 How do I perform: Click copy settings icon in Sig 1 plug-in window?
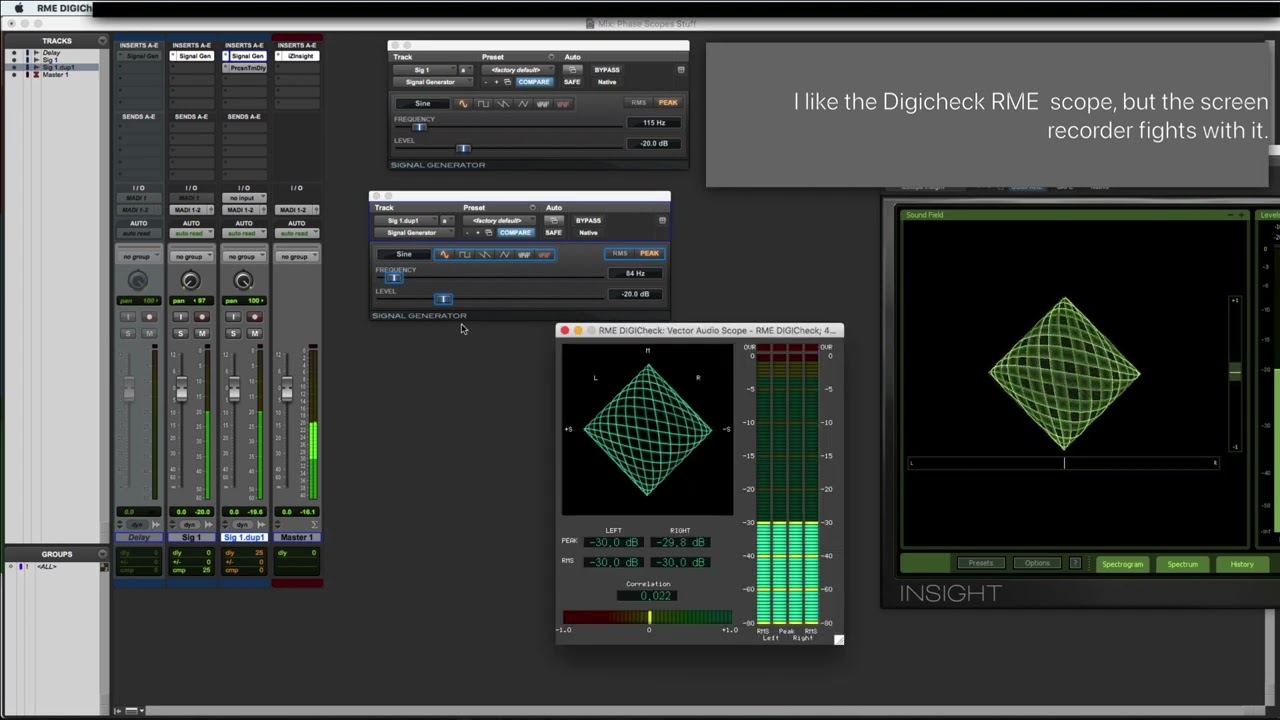(x=508, y=82)
